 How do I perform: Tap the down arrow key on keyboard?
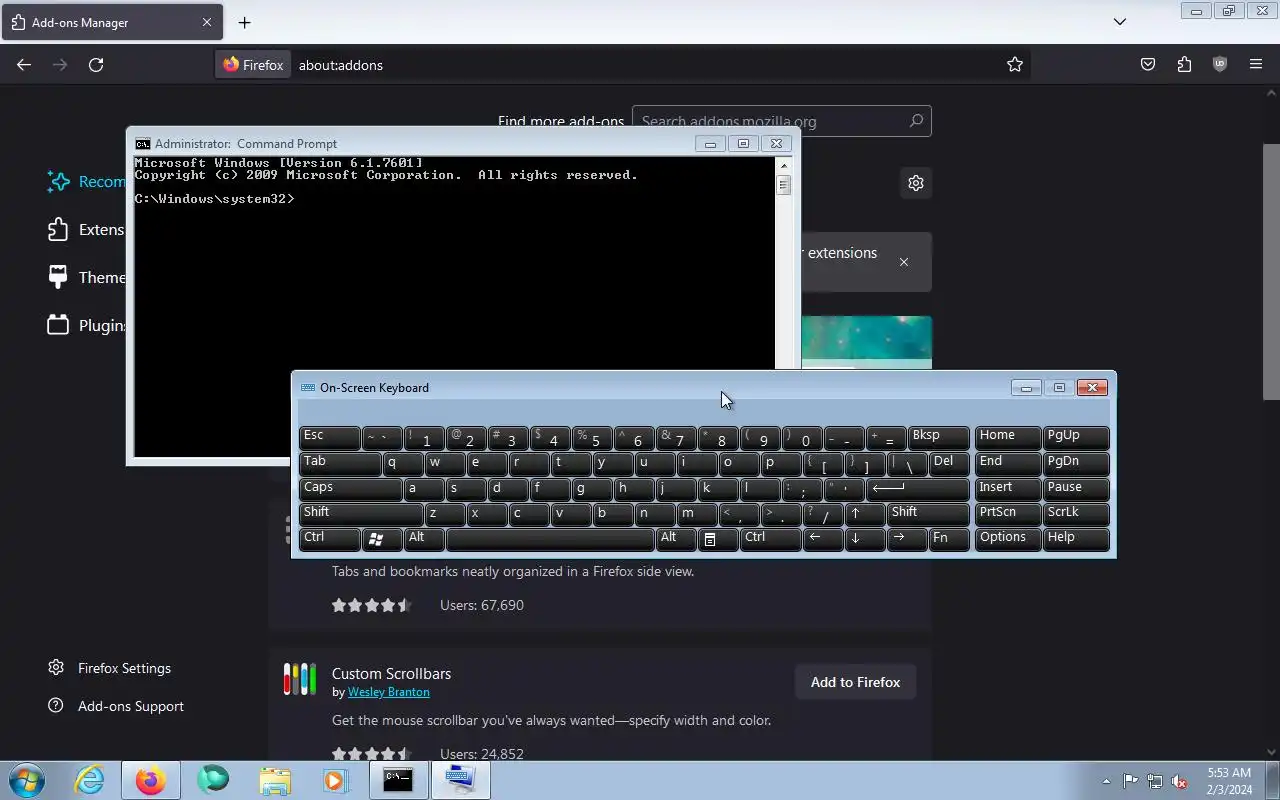(865, 539)
